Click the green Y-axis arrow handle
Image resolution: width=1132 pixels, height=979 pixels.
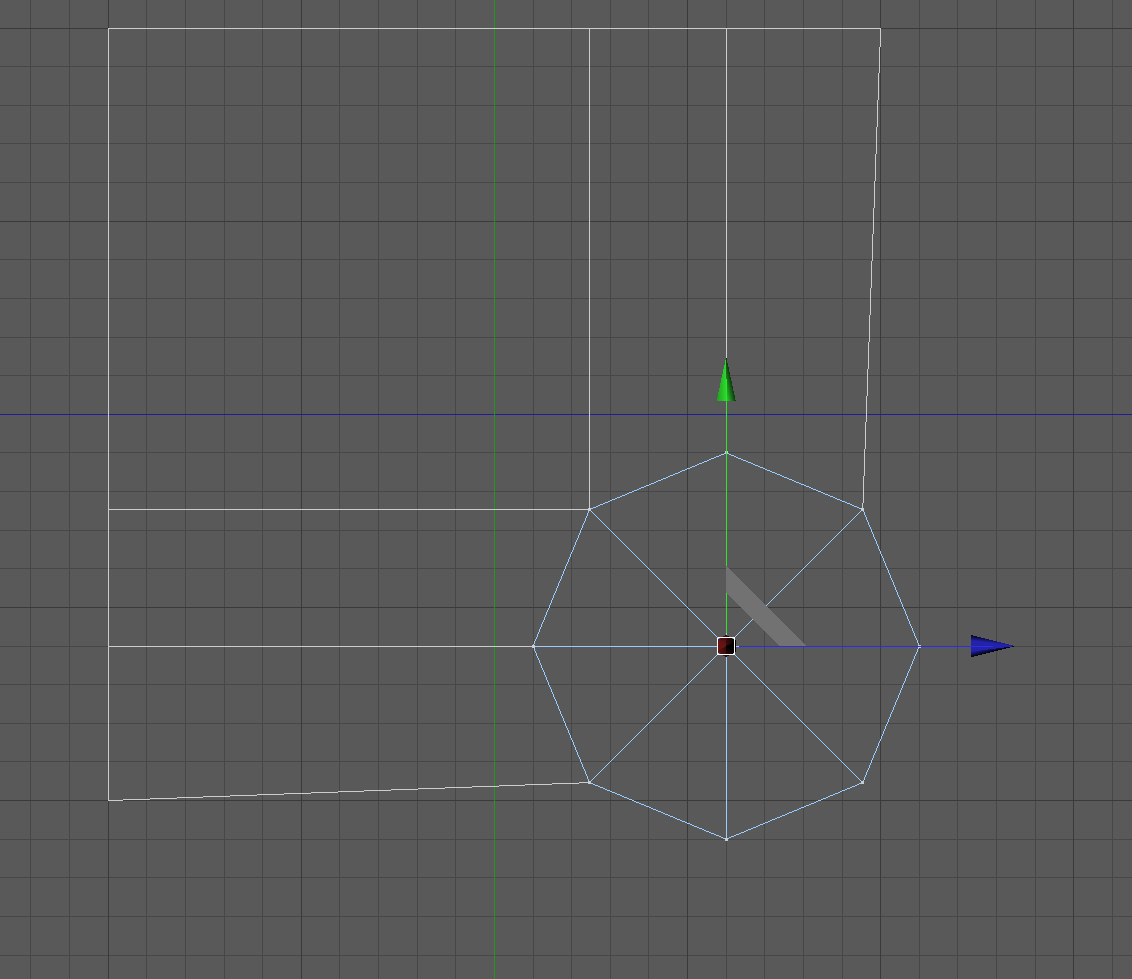click(726, 380)
